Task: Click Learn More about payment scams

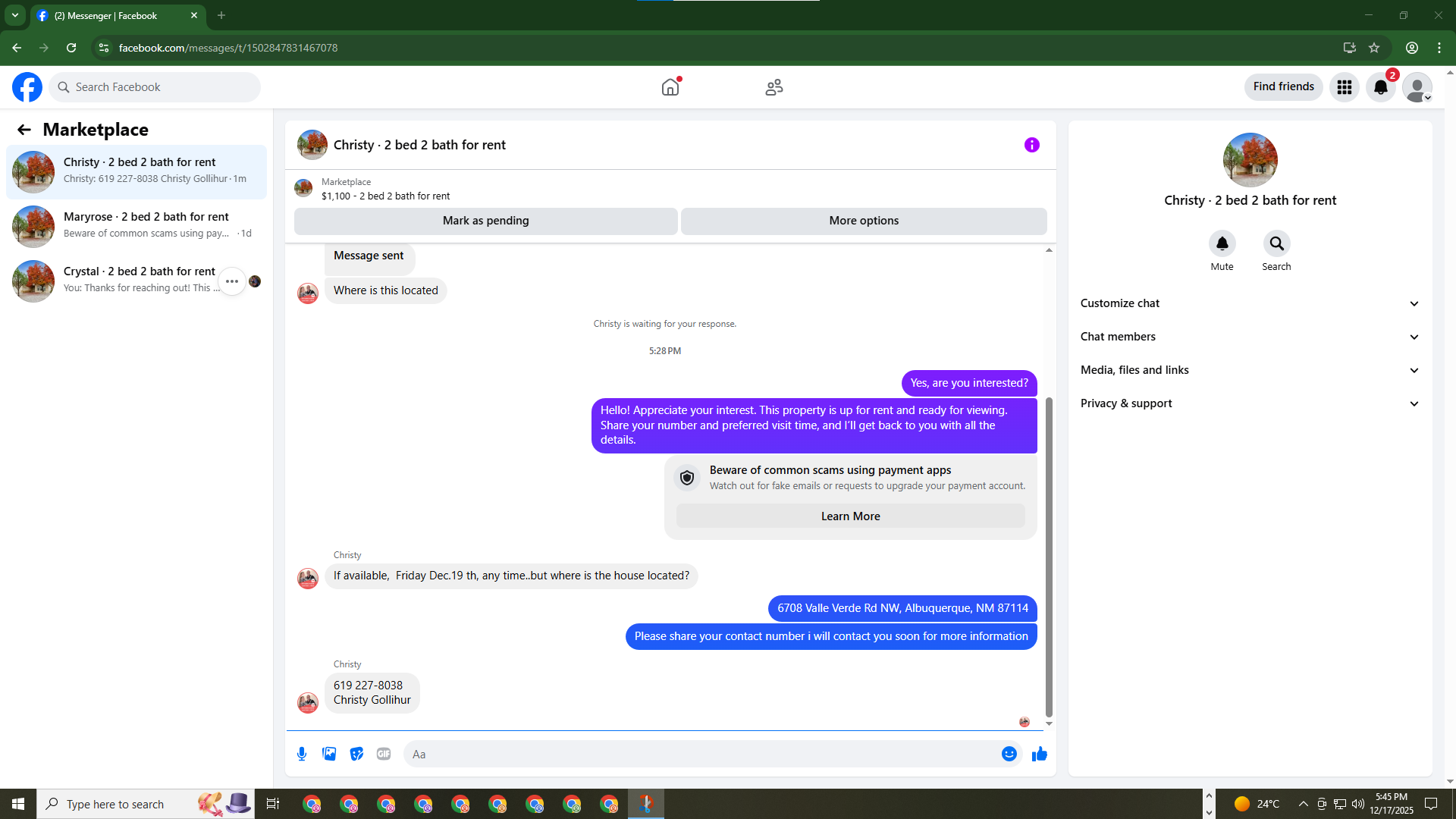Action: tap(850, 516)
